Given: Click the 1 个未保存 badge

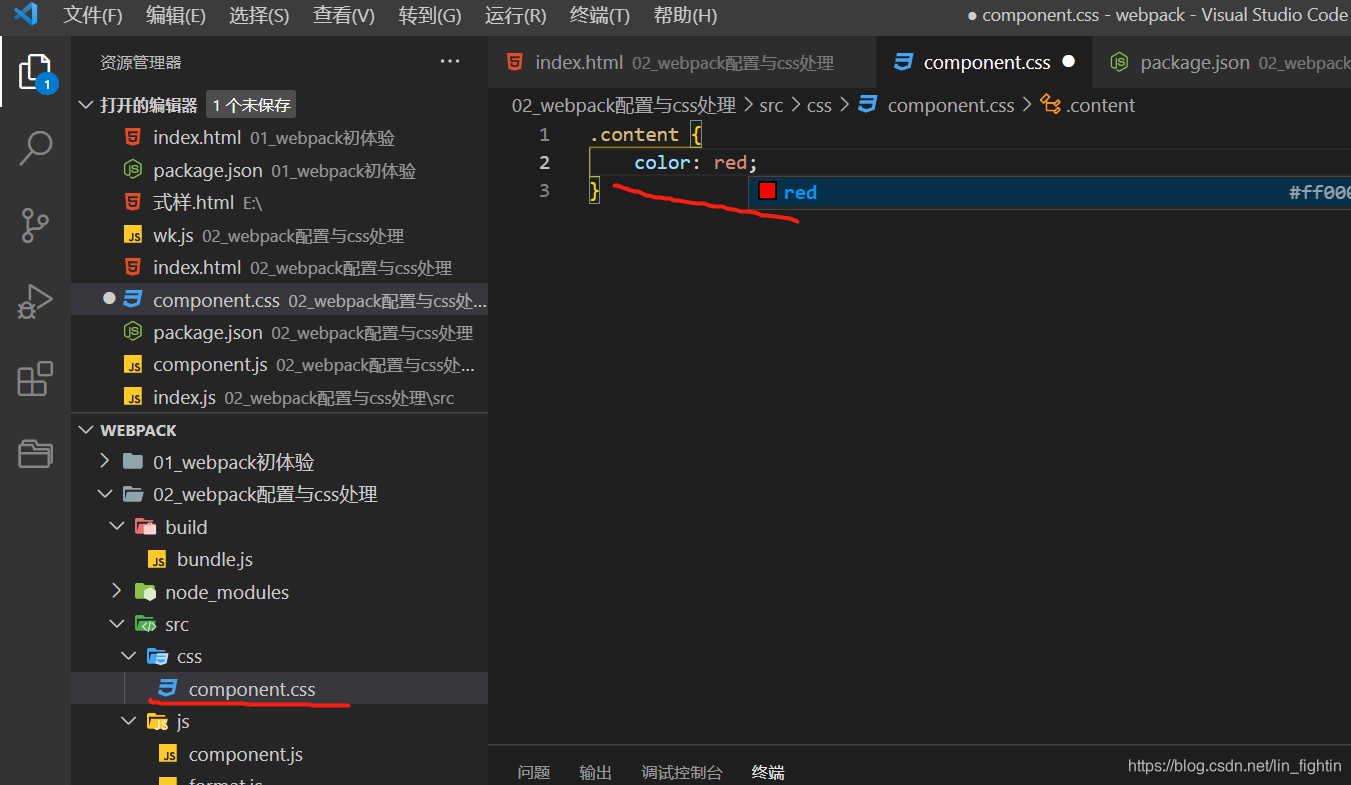Looking at the screenshot, I should pos(251,105).
